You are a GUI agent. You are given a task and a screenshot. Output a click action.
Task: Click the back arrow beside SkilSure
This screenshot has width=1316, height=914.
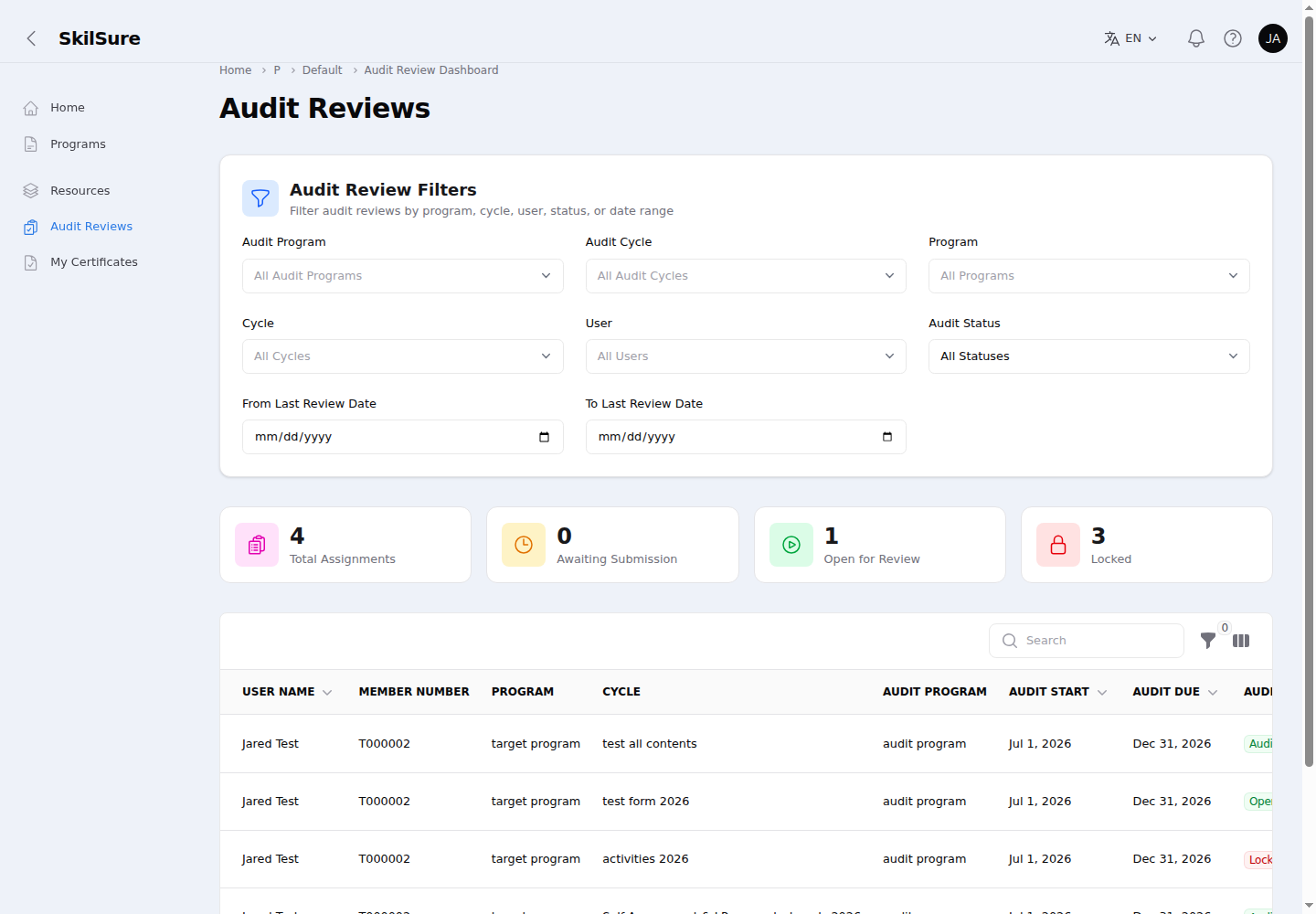click(x=31, y=38)
